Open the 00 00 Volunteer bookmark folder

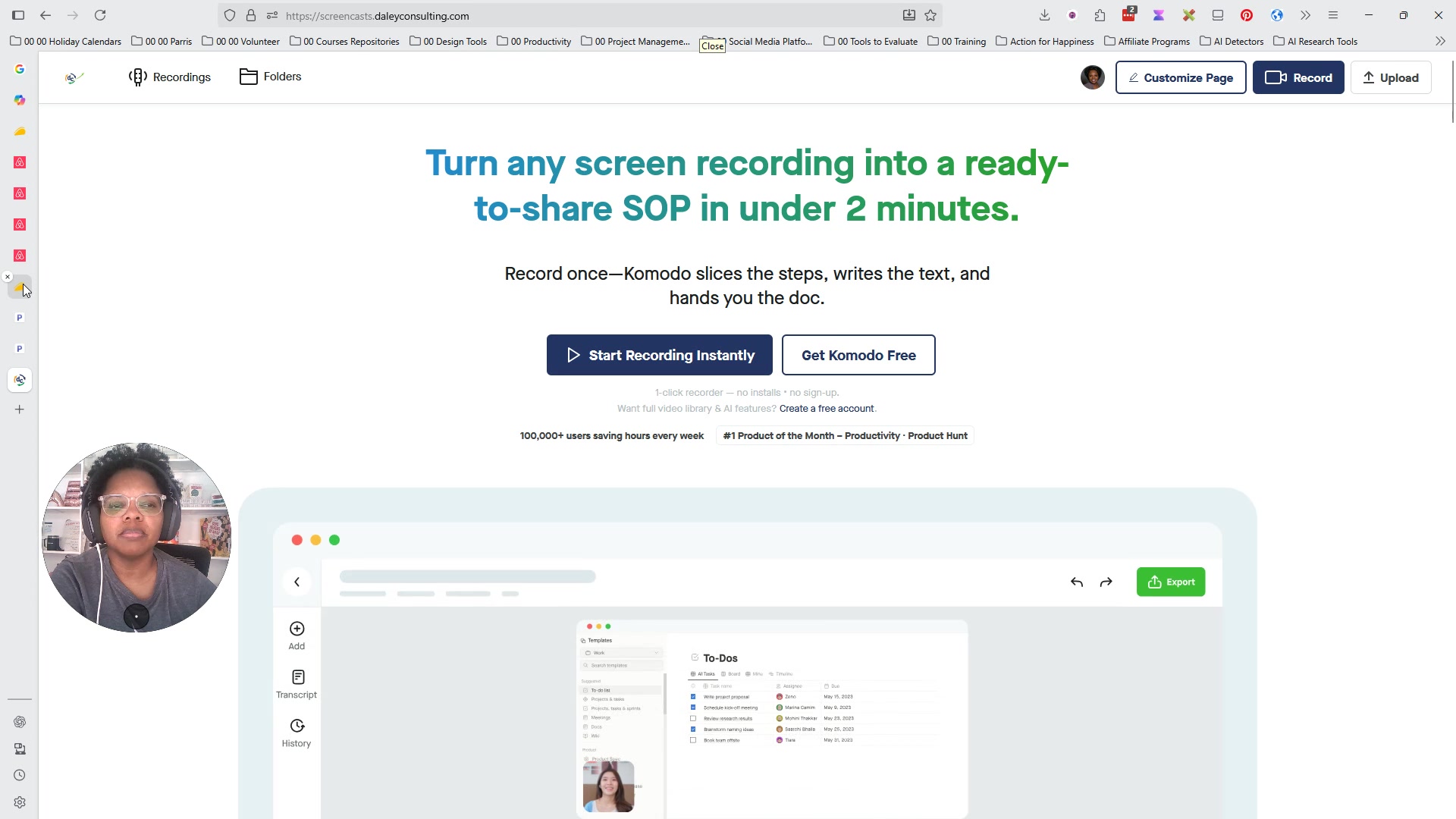click(x=240, y=42)
